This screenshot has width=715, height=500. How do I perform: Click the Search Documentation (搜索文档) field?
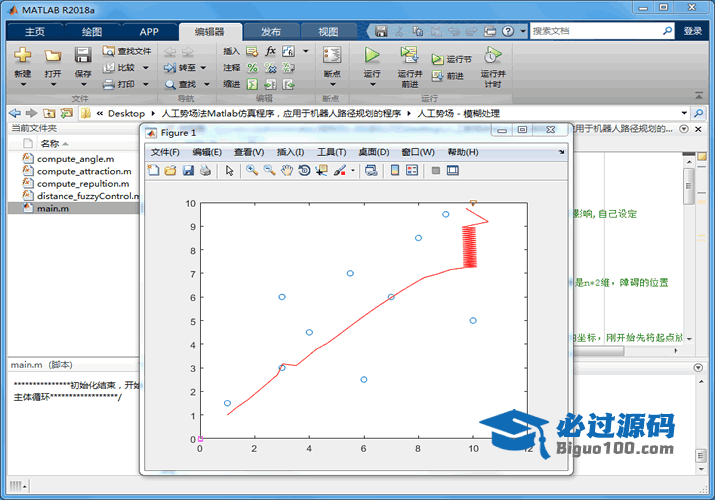pyautogui.click(x=595, y=31)
